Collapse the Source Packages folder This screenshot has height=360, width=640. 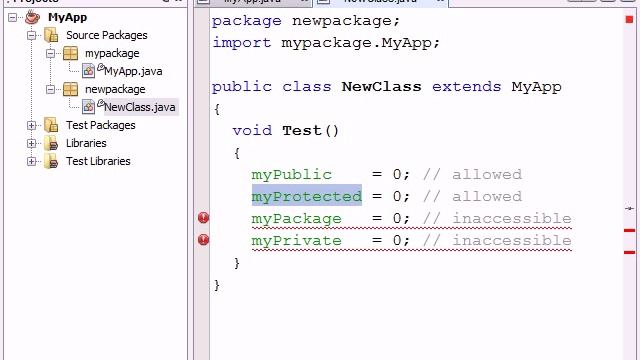pos(31,36)
